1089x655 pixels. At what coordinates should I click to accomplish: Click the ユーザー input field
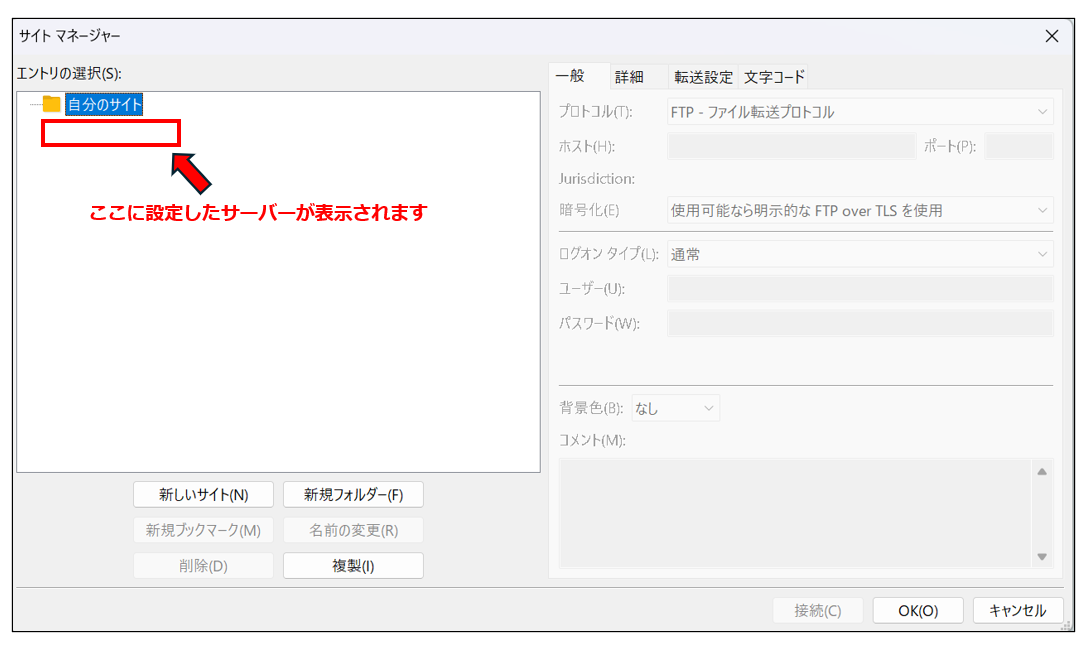(x=860, y=289)
